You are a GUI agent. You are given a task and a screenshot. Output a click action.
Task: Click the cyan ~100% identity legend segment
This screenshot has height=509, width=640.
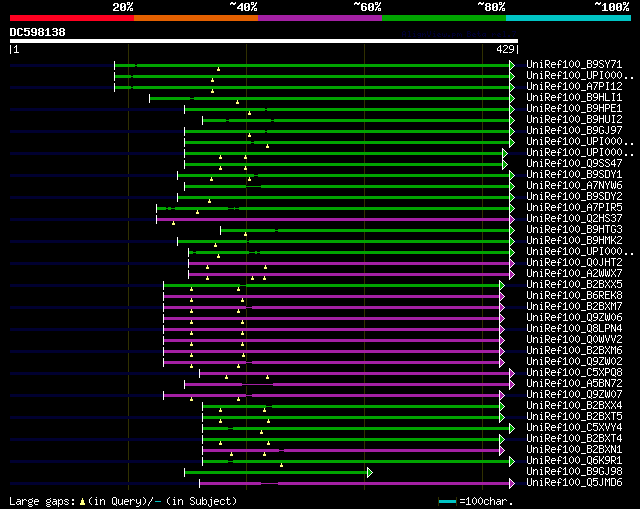pyautogui.click(x=569, y=18)
